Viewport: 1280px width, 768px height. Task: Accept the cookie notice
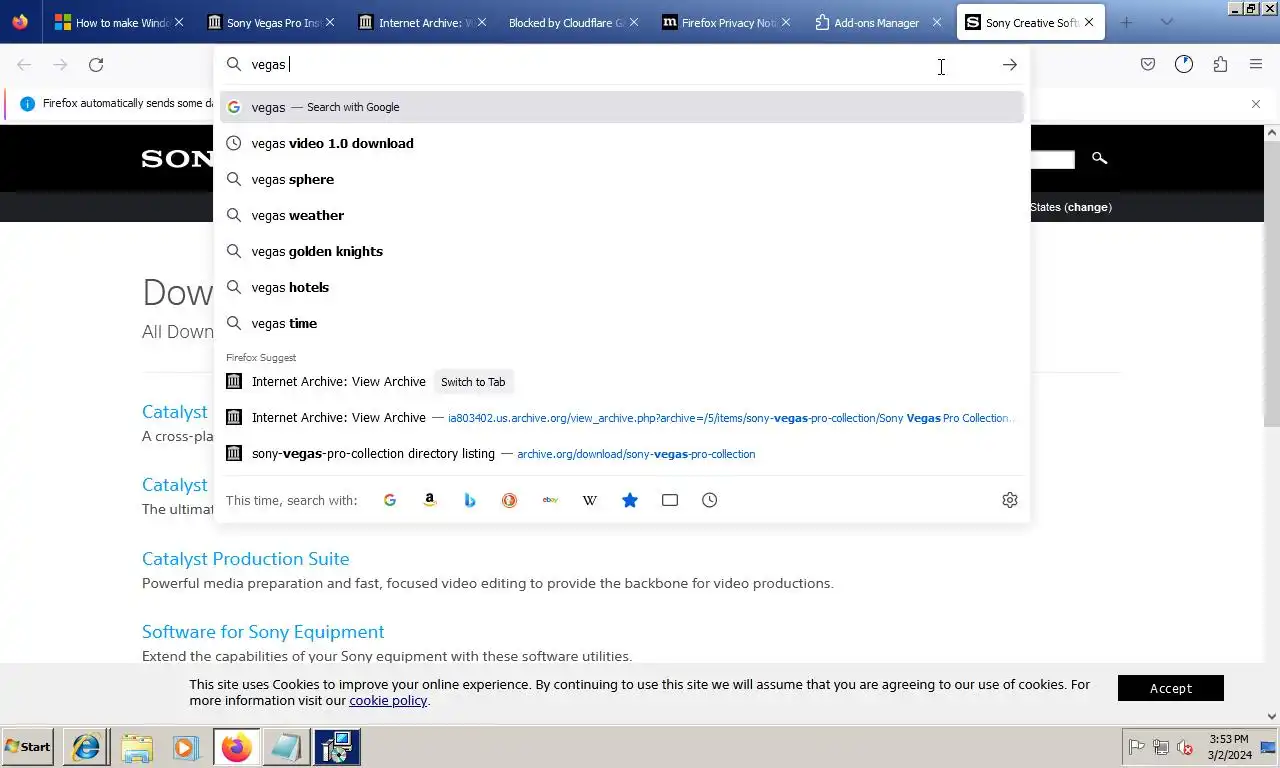(1171, 688)
